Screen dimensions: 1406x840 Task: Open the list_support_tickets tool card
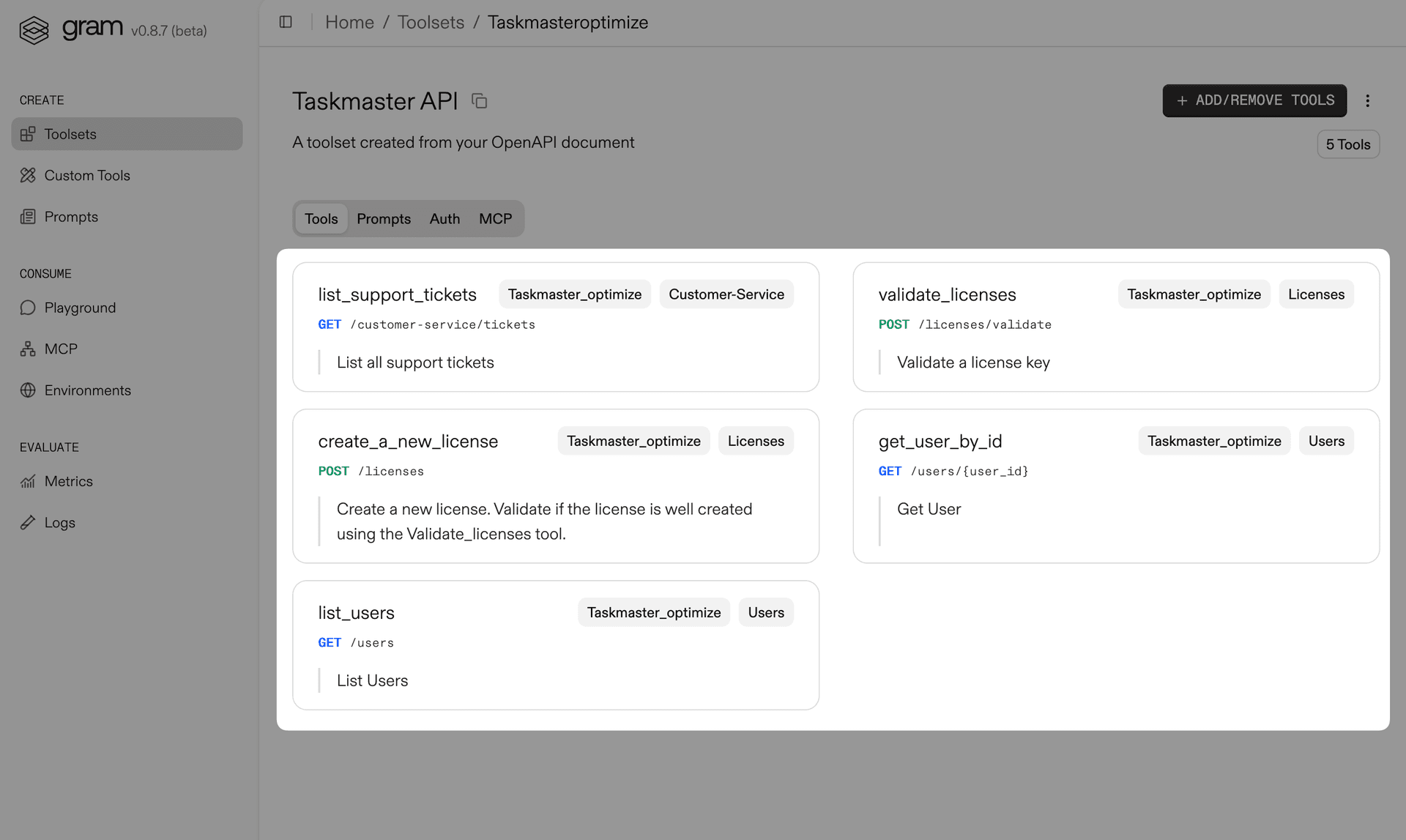[397, 294]
